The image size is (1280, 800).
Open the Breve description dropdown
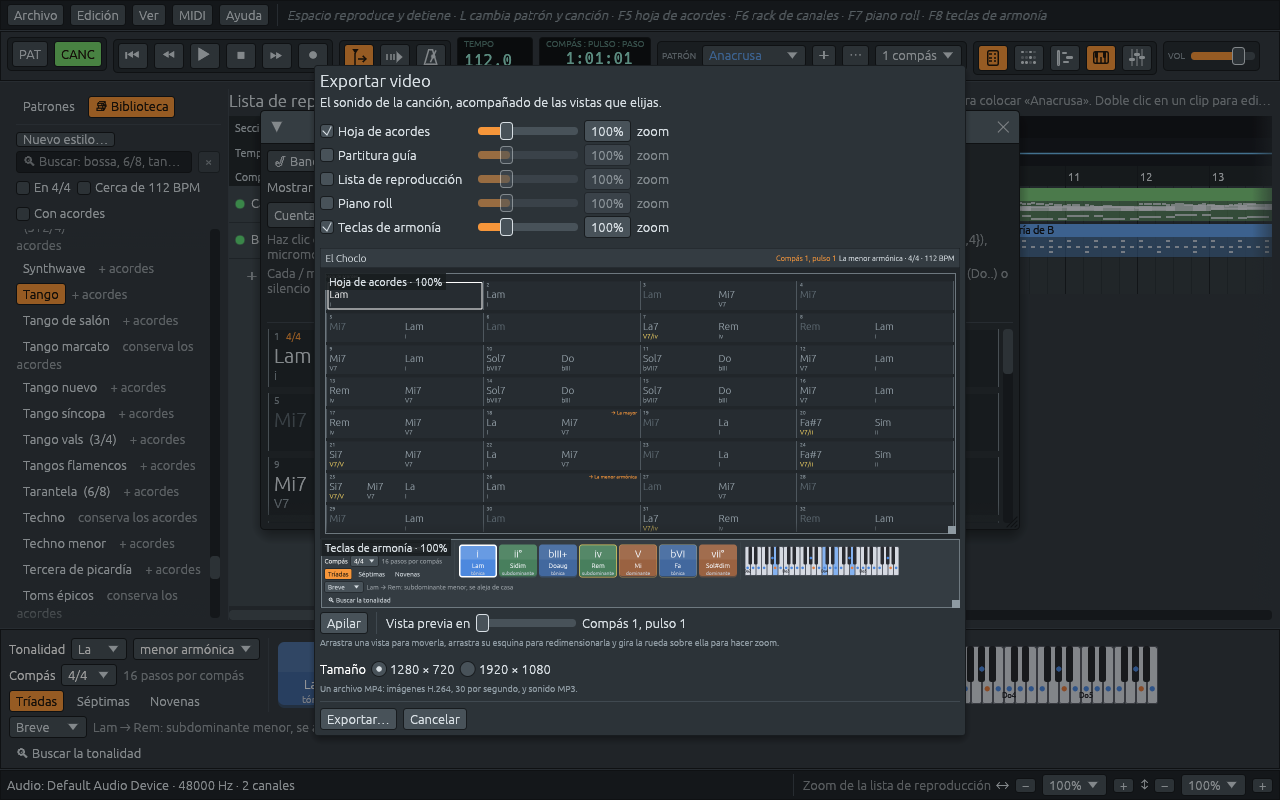click(x=47, y=727)
